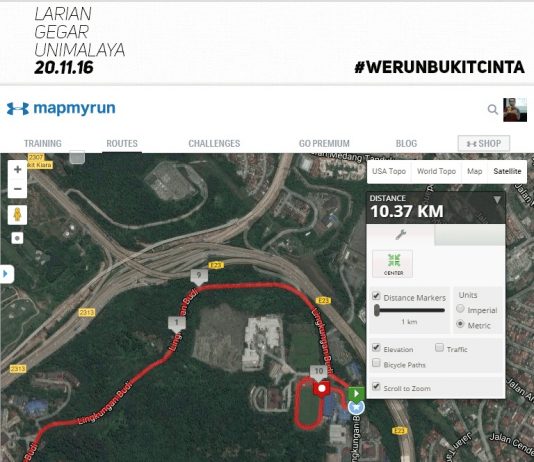The height and width of the screenshot is (462, 534).
Task: Select the Street View pegman icon
Action: pyautogui.click(x=17, y=215)
